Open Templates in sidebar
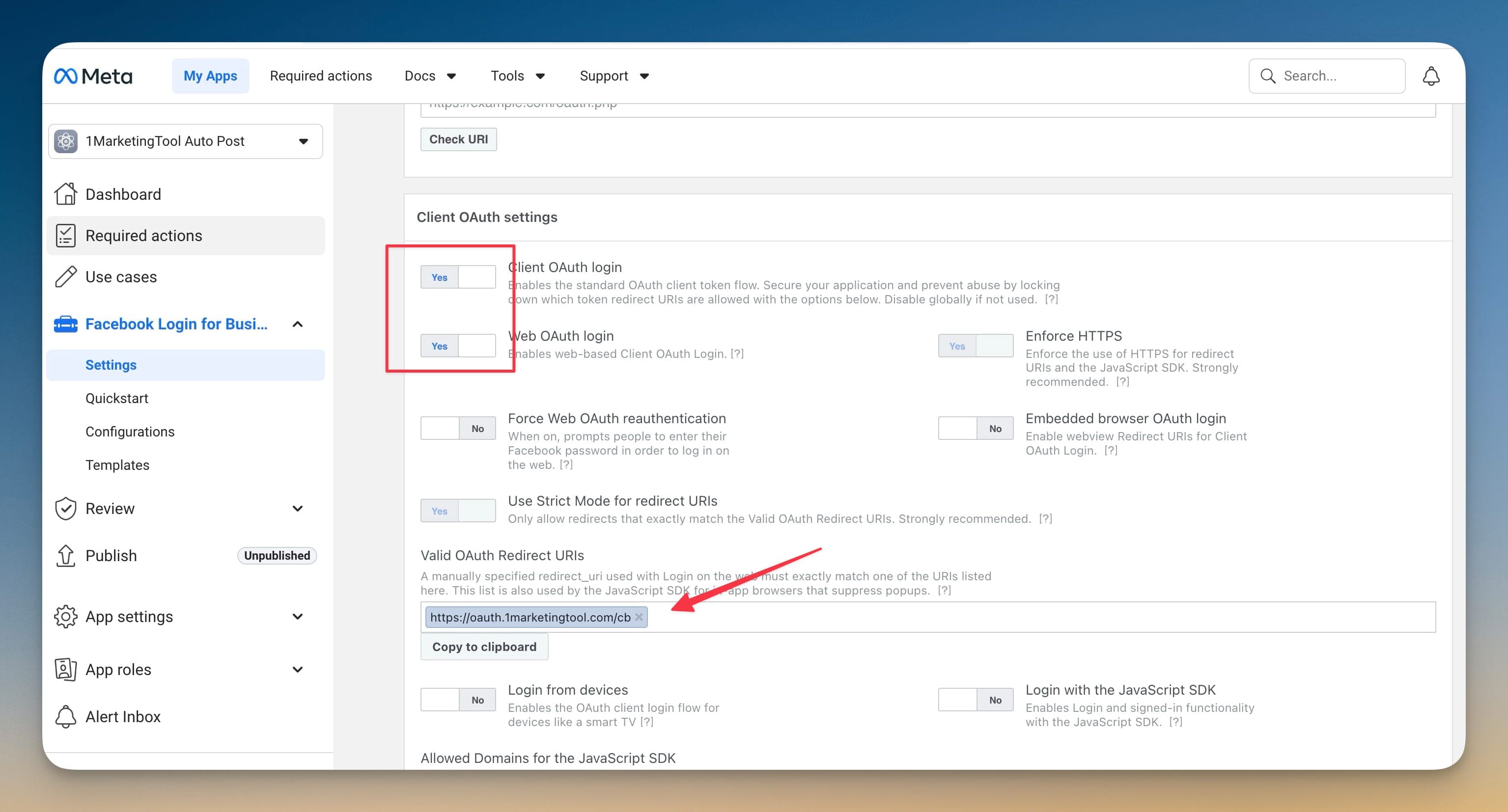 [117, 465]
